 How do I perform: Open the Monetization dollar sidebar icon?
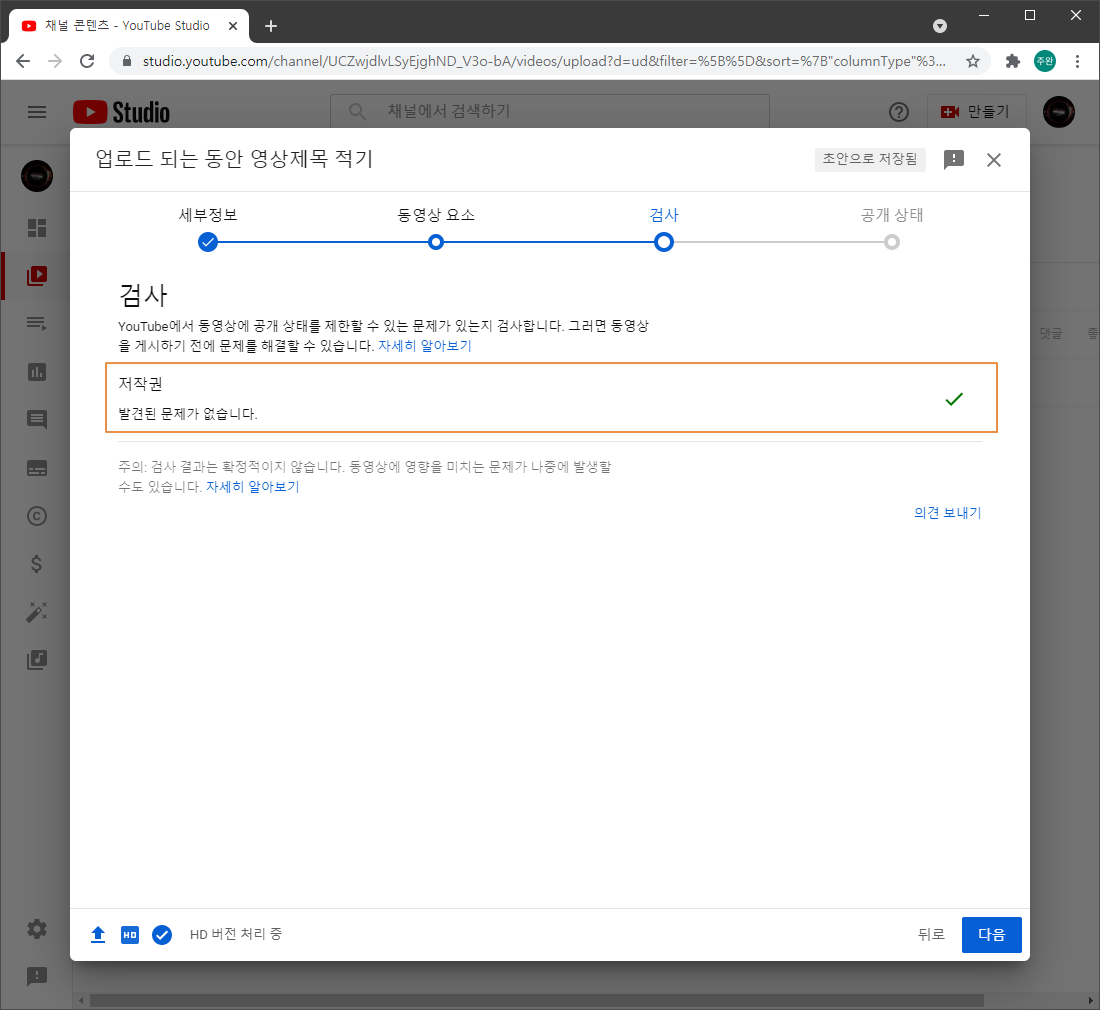click(36, 564)
